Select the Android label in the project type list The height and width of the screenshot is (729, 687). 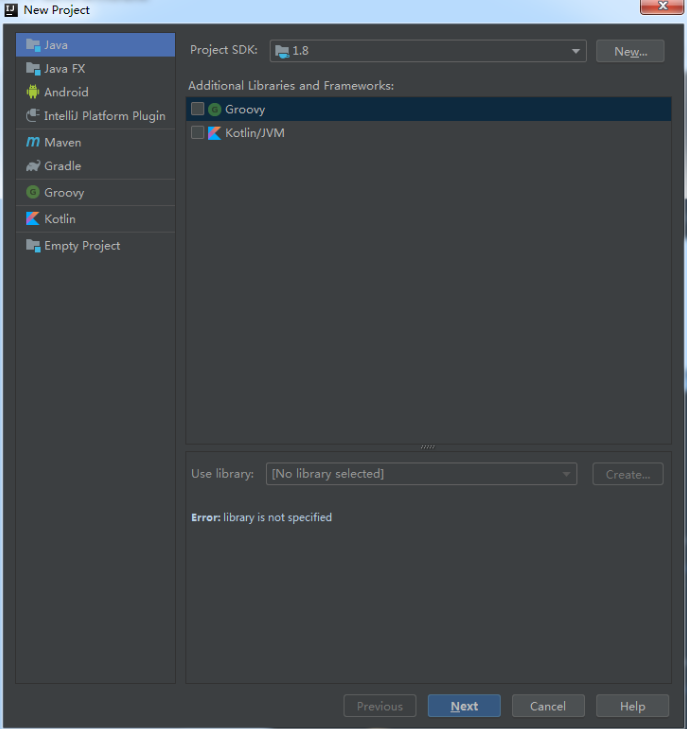coord(66,92)
